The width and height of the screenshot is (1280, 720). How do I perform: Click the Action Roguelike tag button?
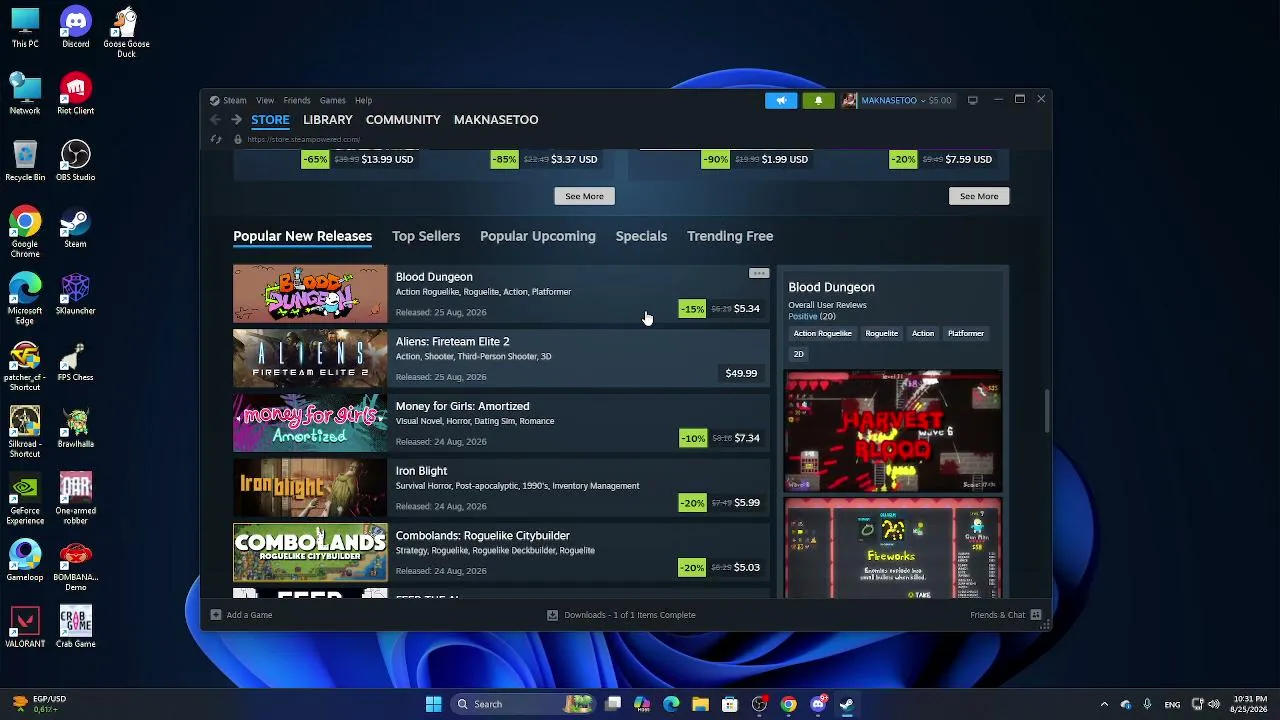click(x=822, y=334)
